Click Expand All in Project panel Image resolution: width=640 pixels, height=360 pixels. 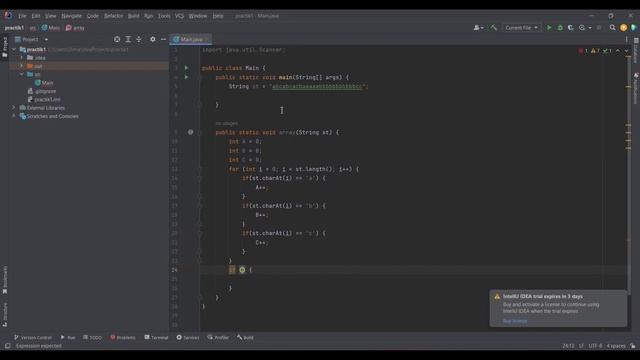(x=128, y=39)
